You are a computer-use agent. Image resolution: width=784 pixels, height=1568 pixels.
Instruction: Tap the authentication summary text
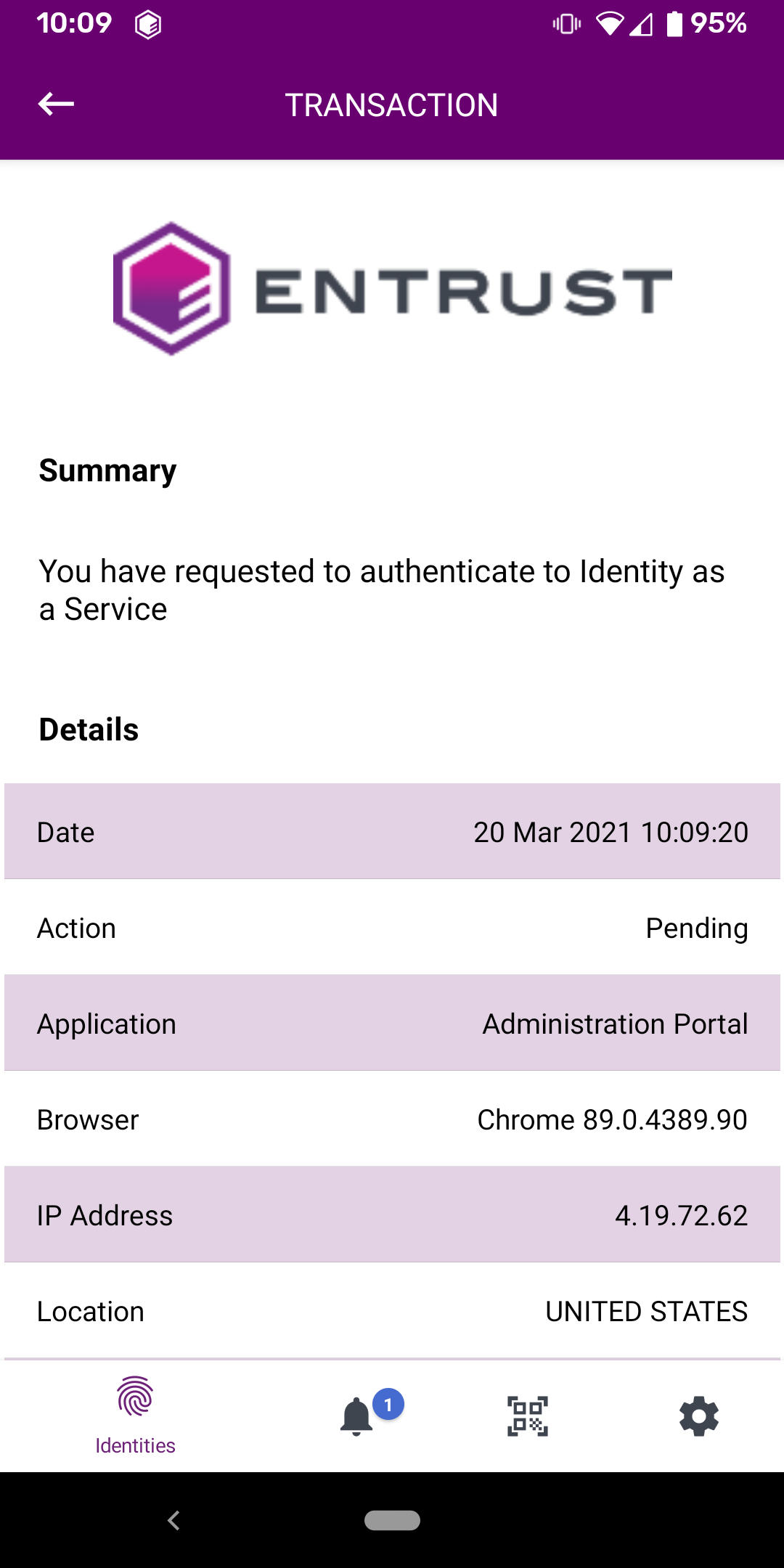[382, 590]
